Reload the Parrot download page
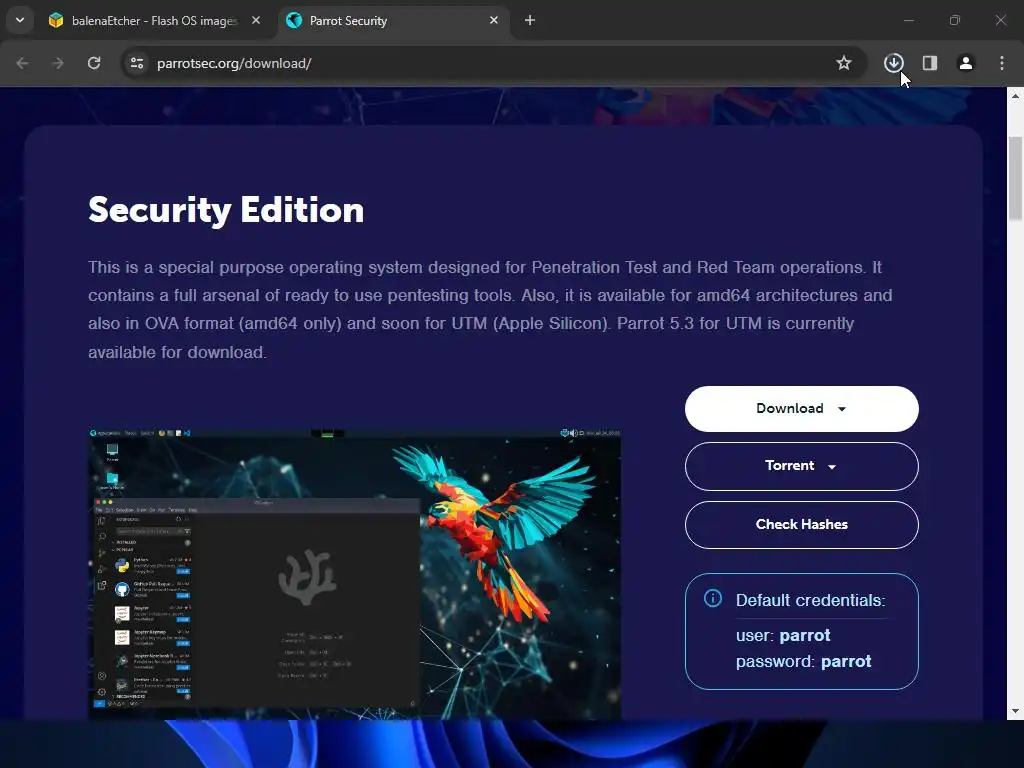Screen dimensions: 1024x768 tap(94, 63)
